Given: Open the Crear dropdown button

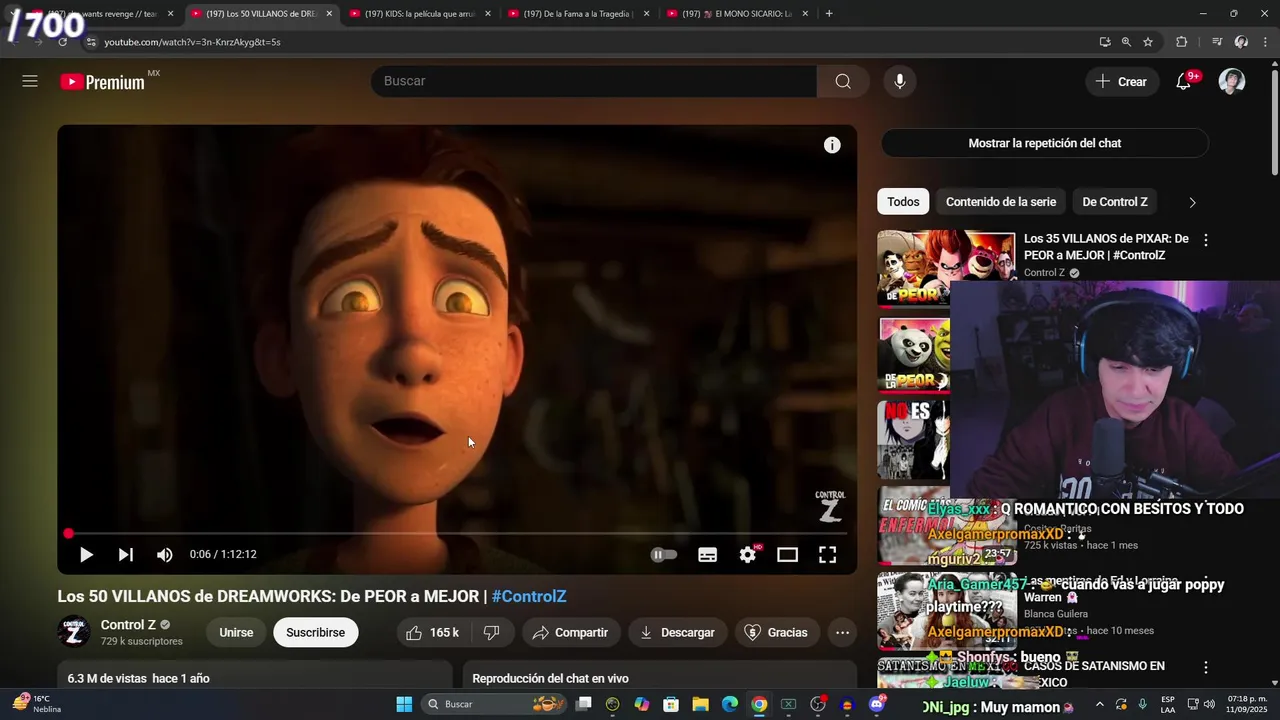Looking at the screenshot, I should (x=1121, y=81).
